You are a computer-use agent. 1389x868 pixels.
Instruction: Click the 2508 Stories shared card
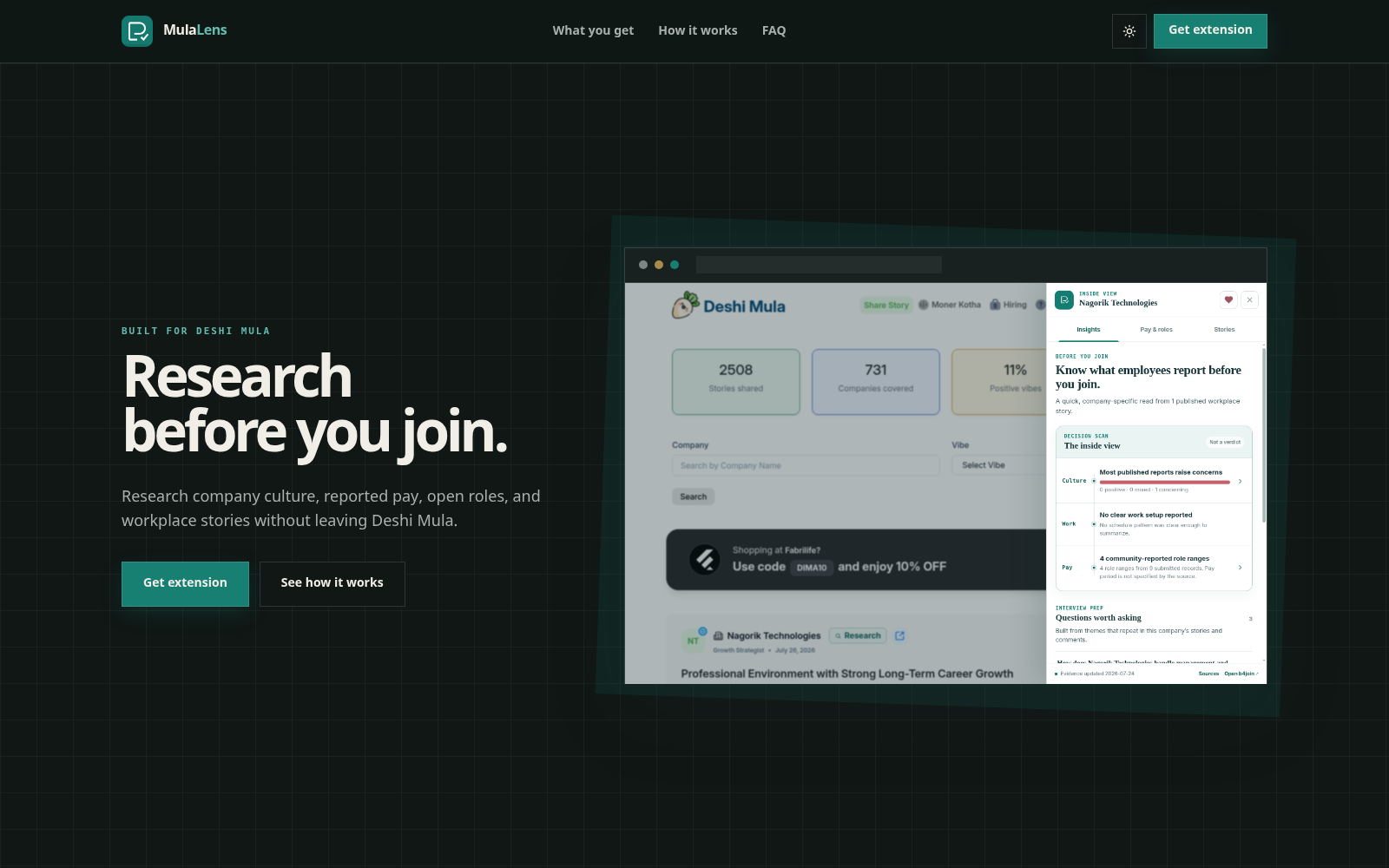736,382
